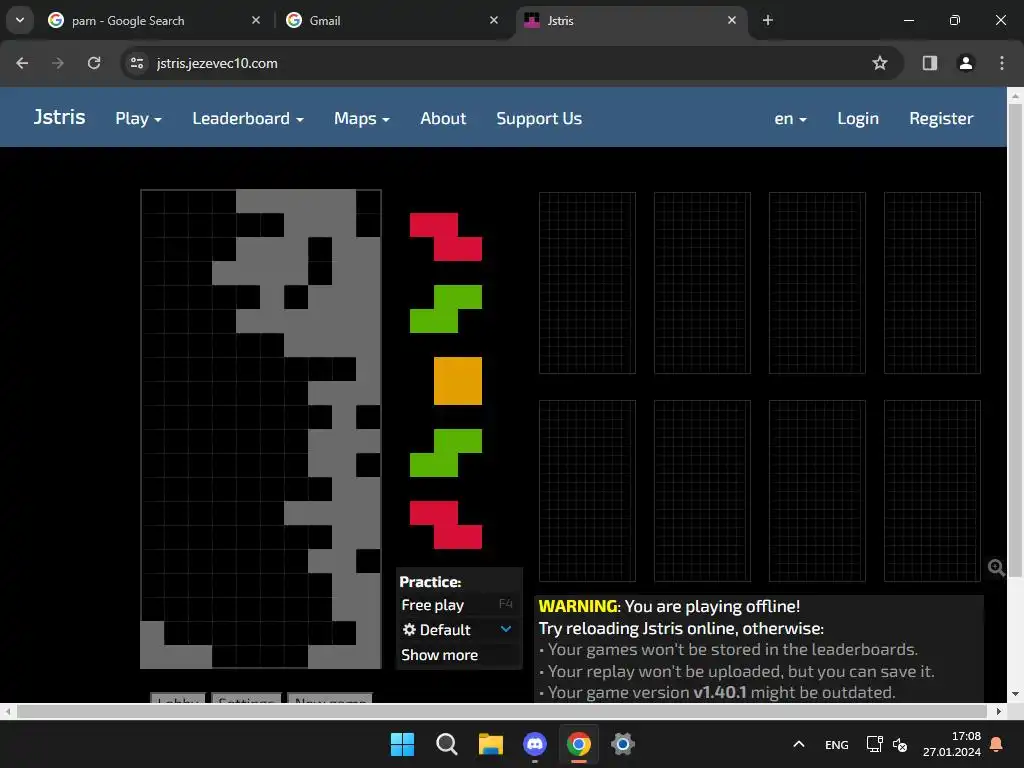Open the tab search dropdown arrow
The image size is (1024, 768).
pos(20,20)
